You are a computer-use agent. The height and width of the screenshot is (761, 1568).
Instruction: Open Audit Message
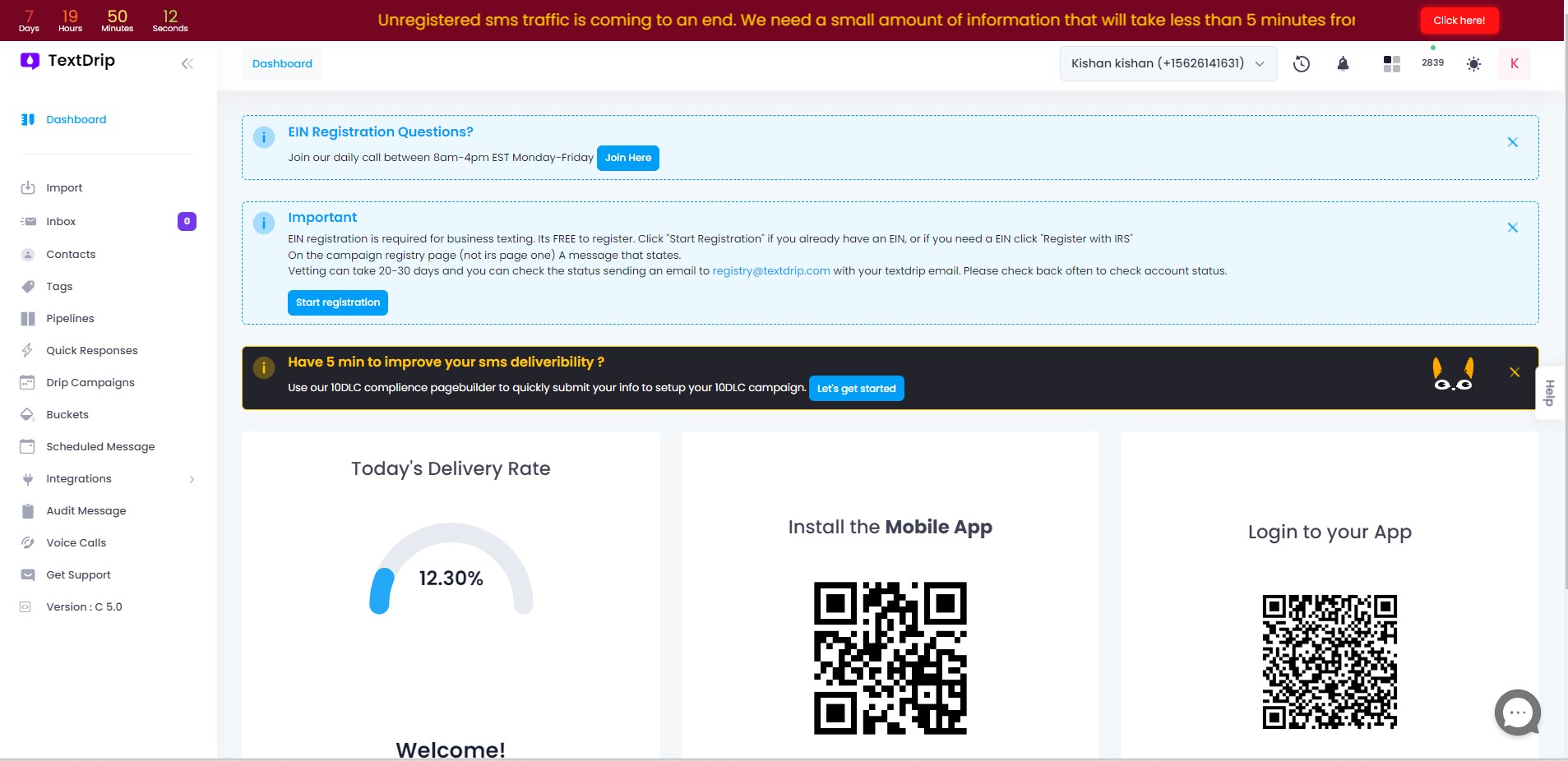click(86, 510)
